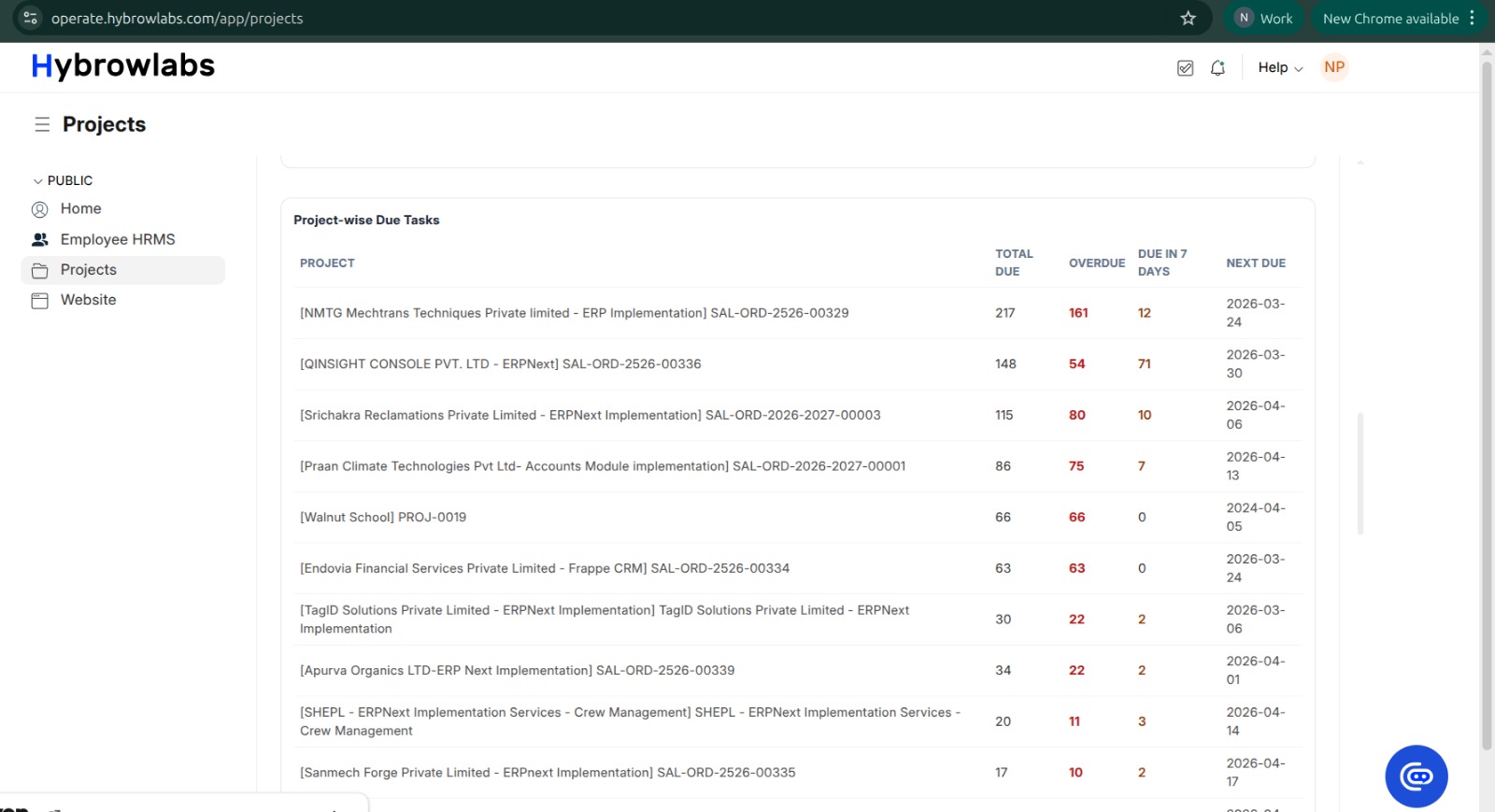This screenshot has width=1495, height=812.
Task: Click total due value 34 for Apurva Organics
Action: click(1004, 671)
